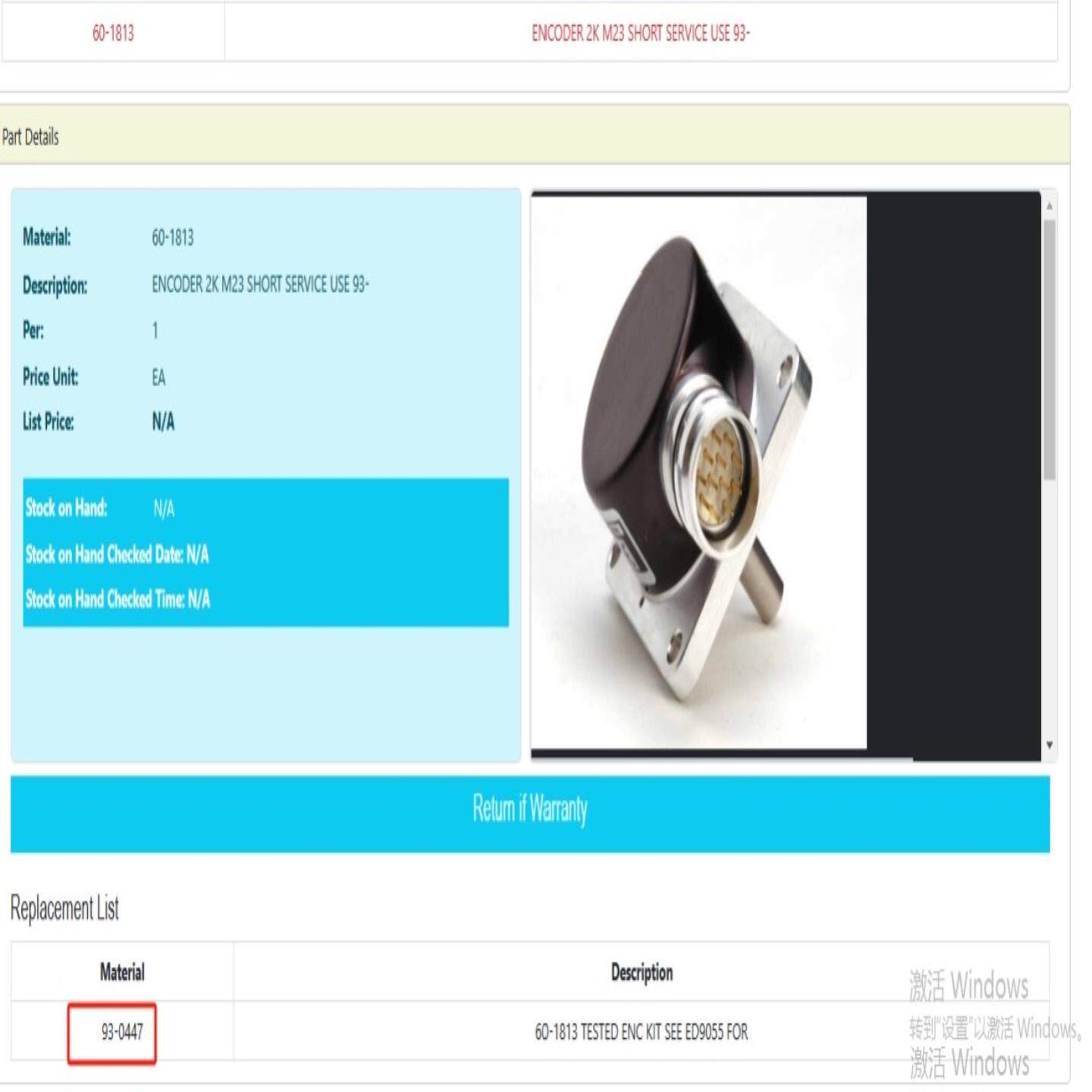Viewport: 1092px width, 1092px height.
Task: Click the dark area beside the encoder image
Action: (x=953, y=472)
